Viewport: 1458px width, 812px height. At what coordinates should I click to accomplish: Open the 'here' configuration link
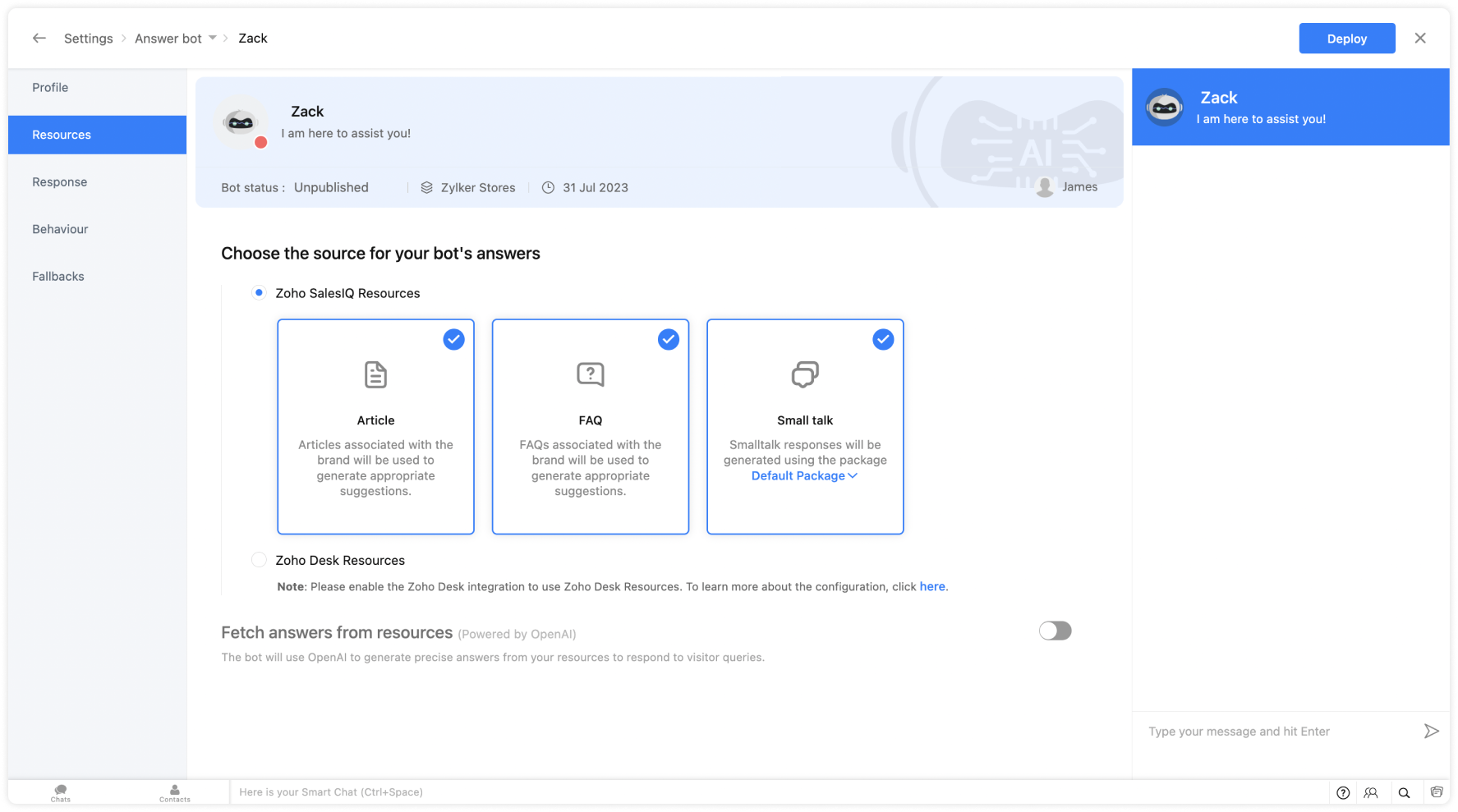point(931,586)
